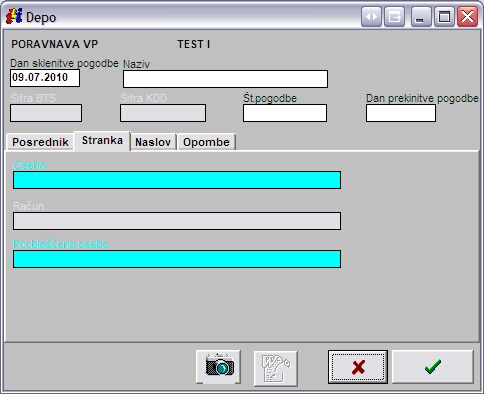
Task: Confirm with the green checkmark button
Action: (433, 367)
